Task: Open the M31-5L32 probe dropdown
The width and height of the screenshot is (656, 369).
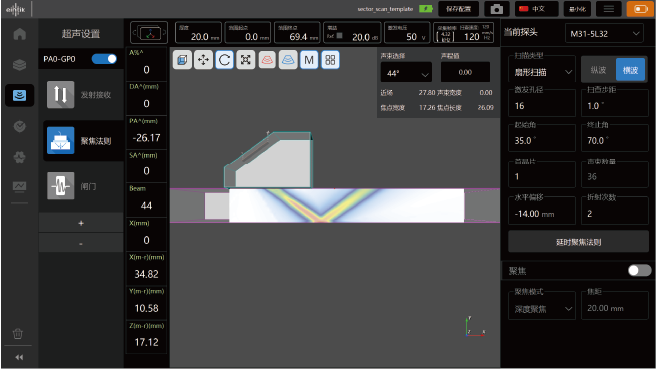Action: [604, 33]
